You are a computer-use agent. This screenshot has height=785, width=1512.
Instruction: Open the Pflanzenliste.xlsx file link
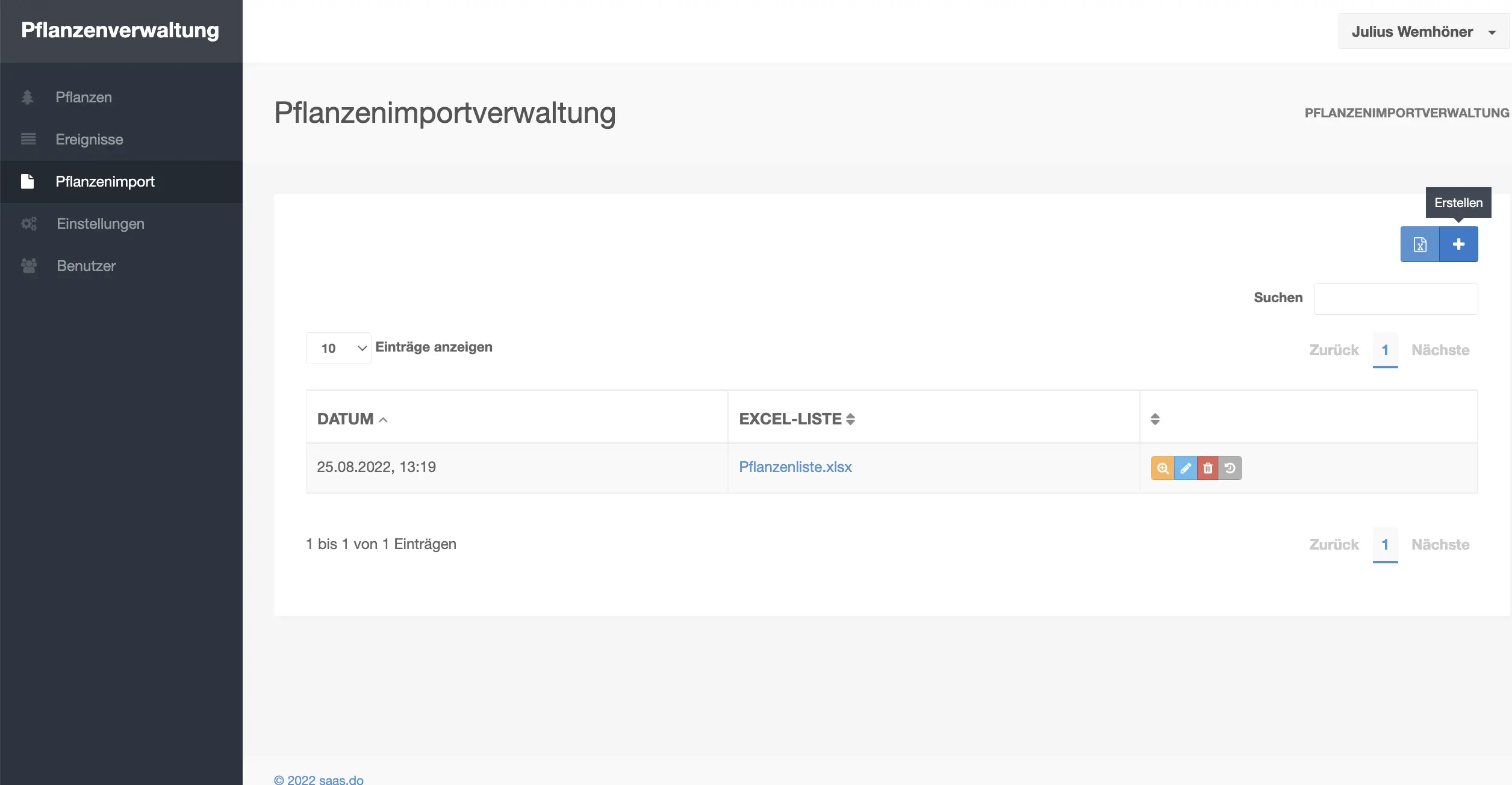[795, 467]
